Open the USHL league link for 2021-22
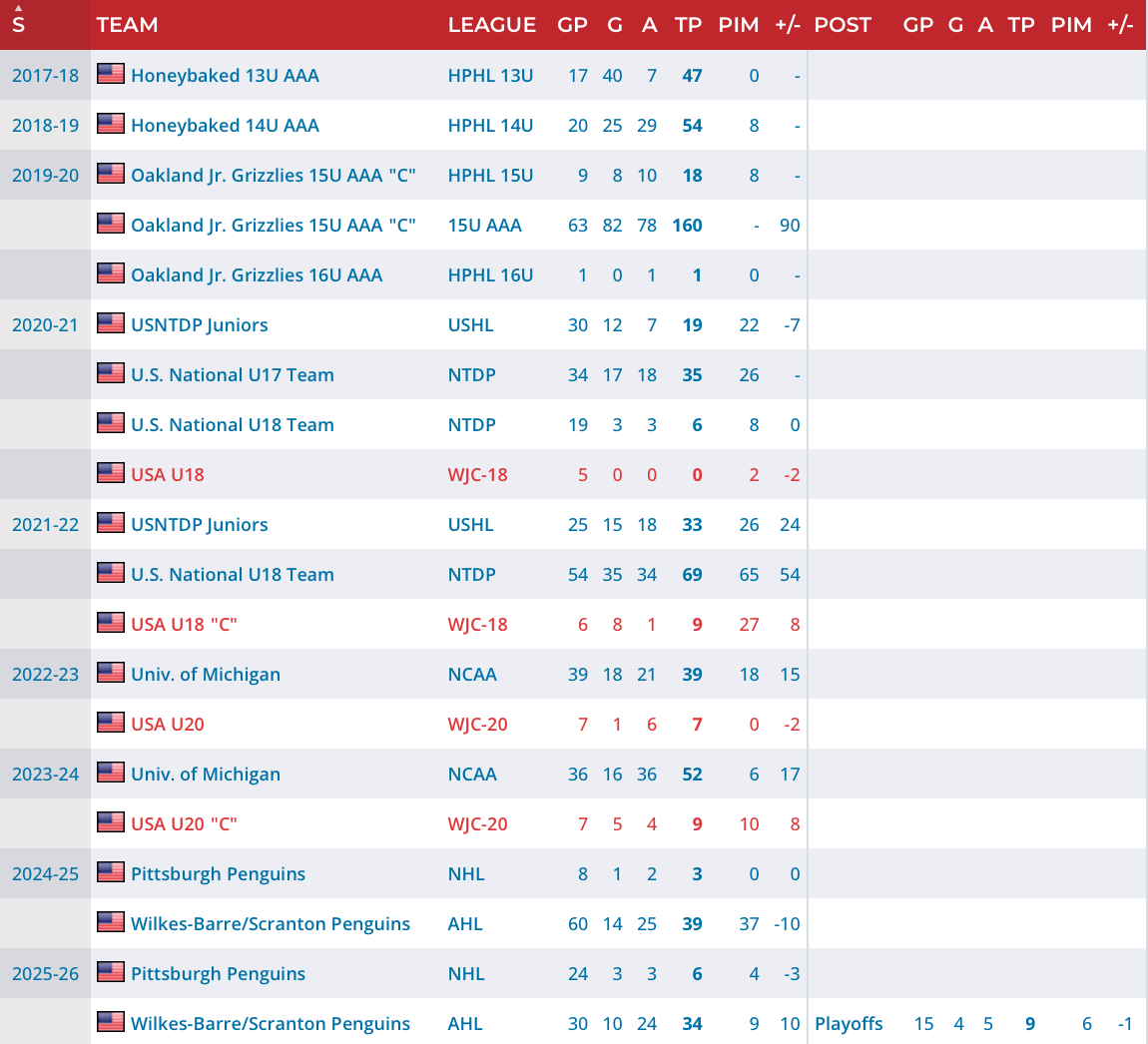The width and height of the screenshot is (1148, 1044). click(471, 525)
